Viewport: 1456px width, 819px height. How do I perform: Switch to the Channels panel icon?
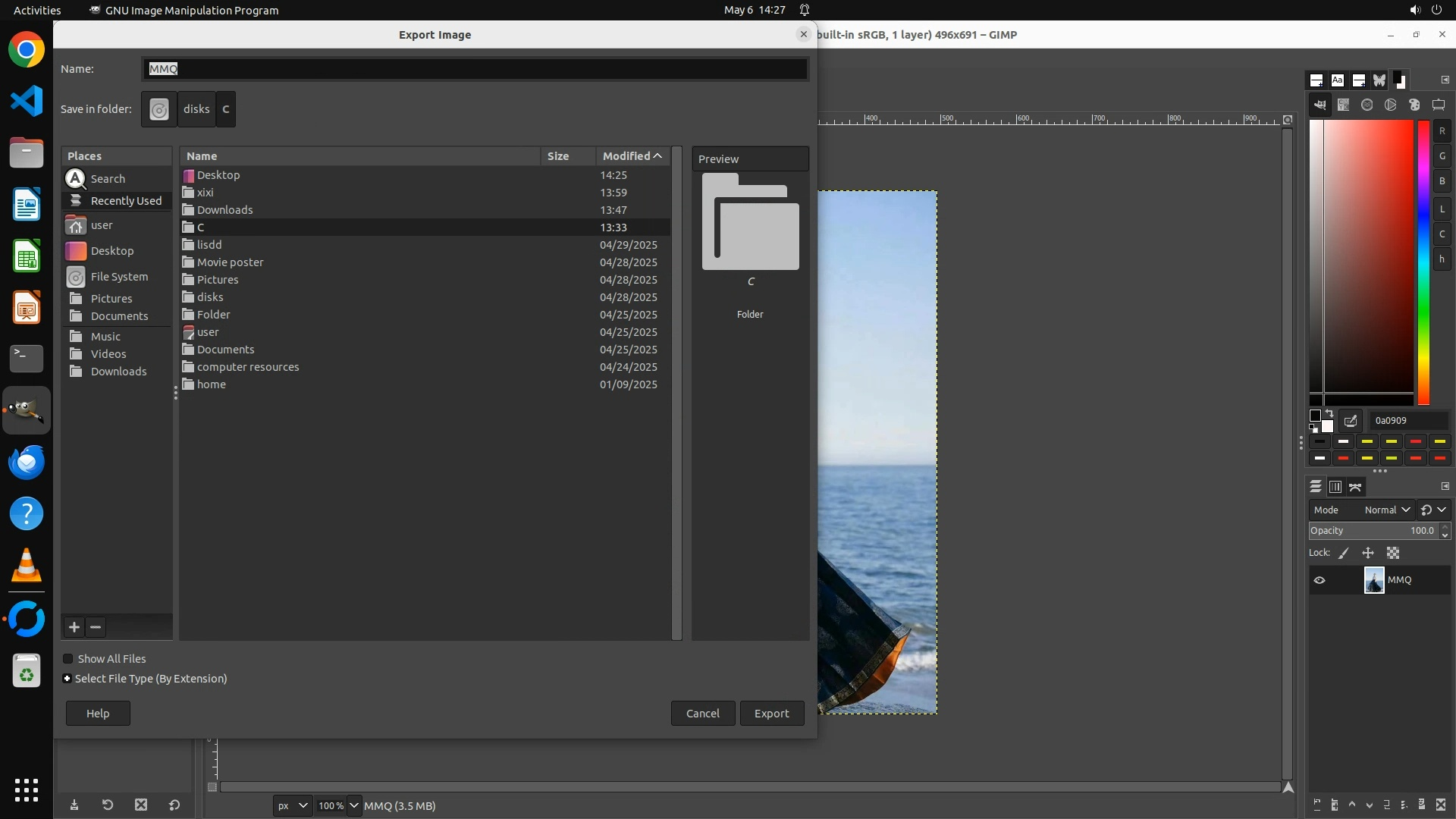1335,487
